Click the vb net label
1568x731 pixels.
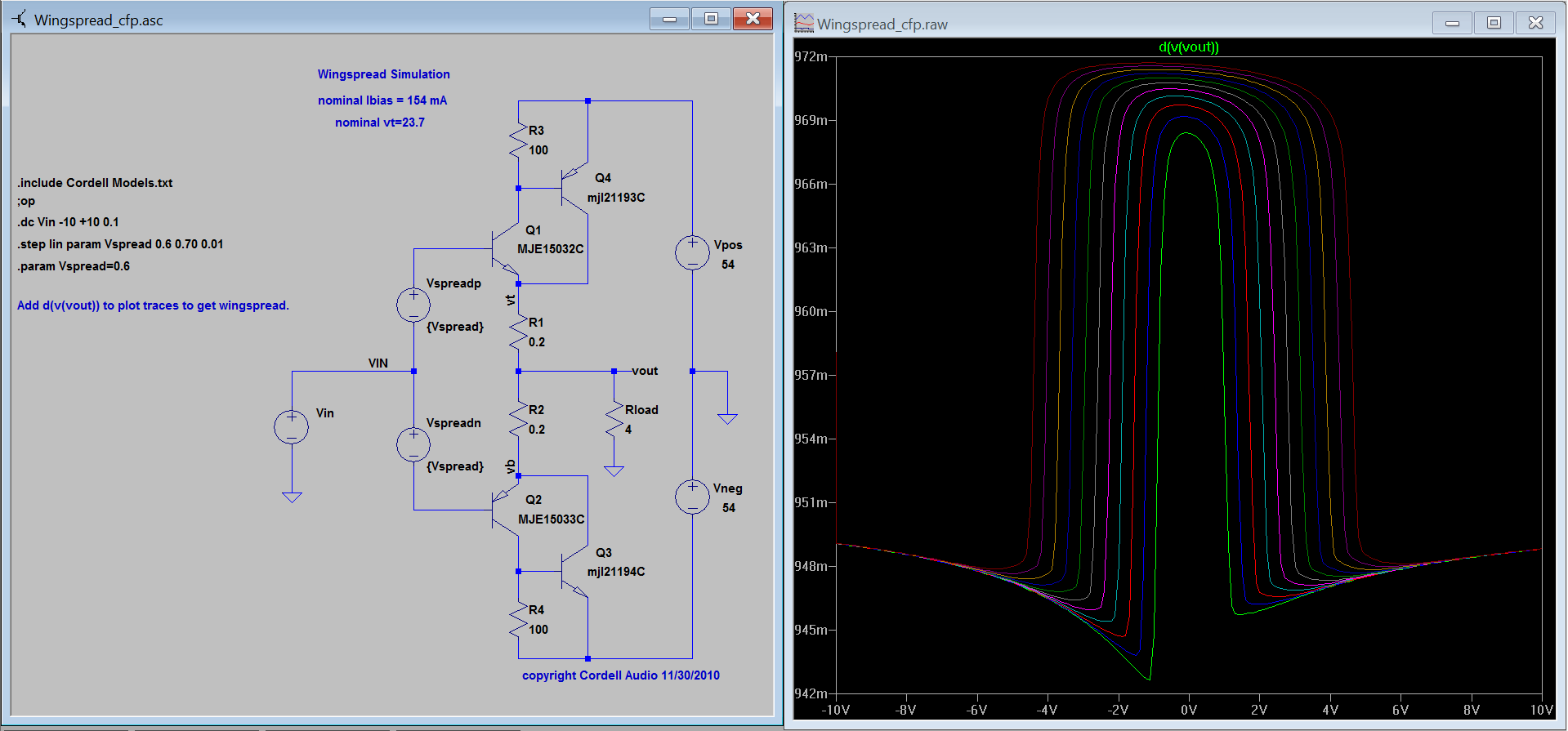pos(511,467)
